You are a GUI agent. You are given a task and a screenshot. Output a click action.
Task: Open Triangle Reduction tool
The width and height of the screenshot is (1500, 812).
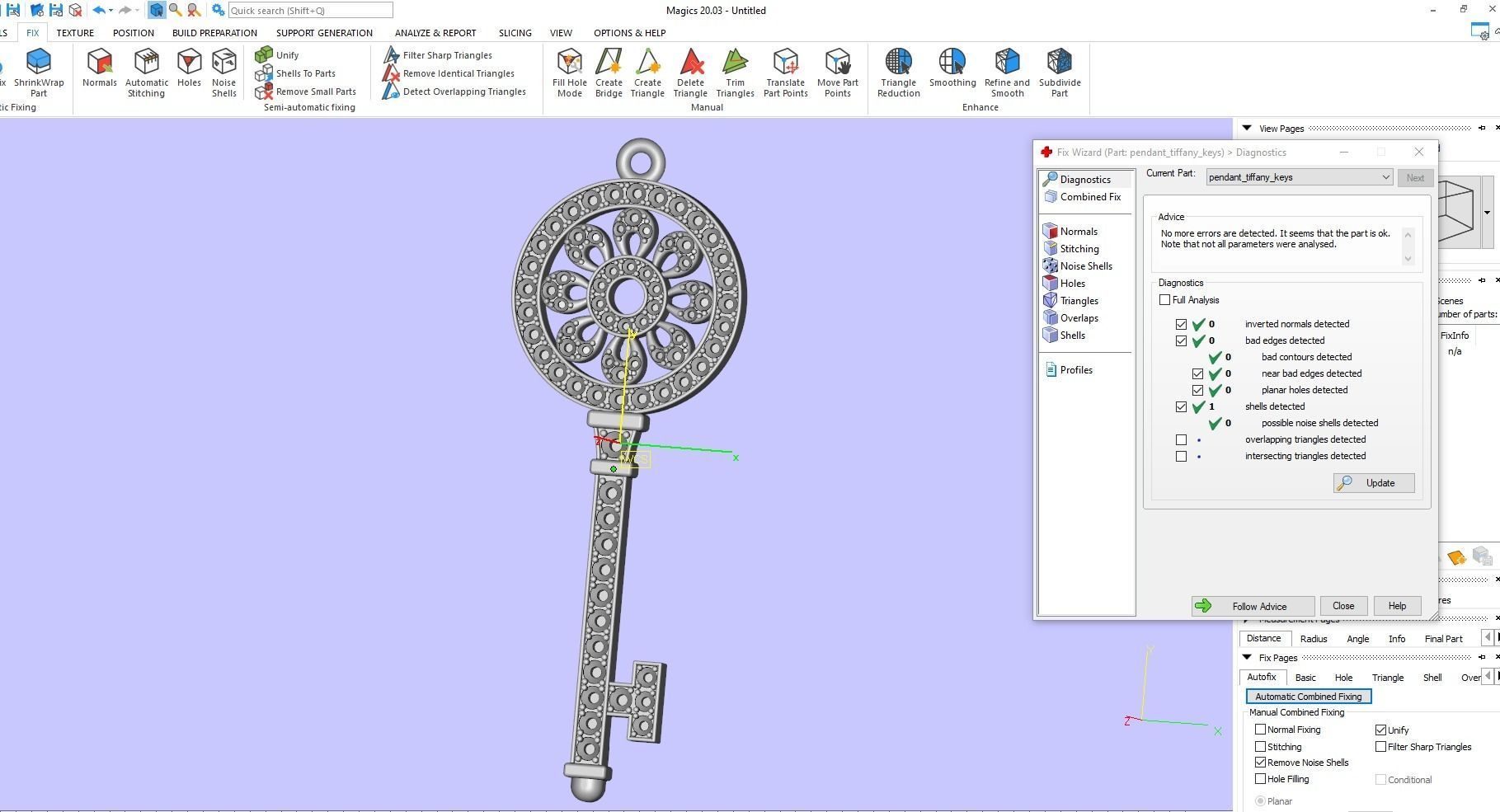point(898,73)
